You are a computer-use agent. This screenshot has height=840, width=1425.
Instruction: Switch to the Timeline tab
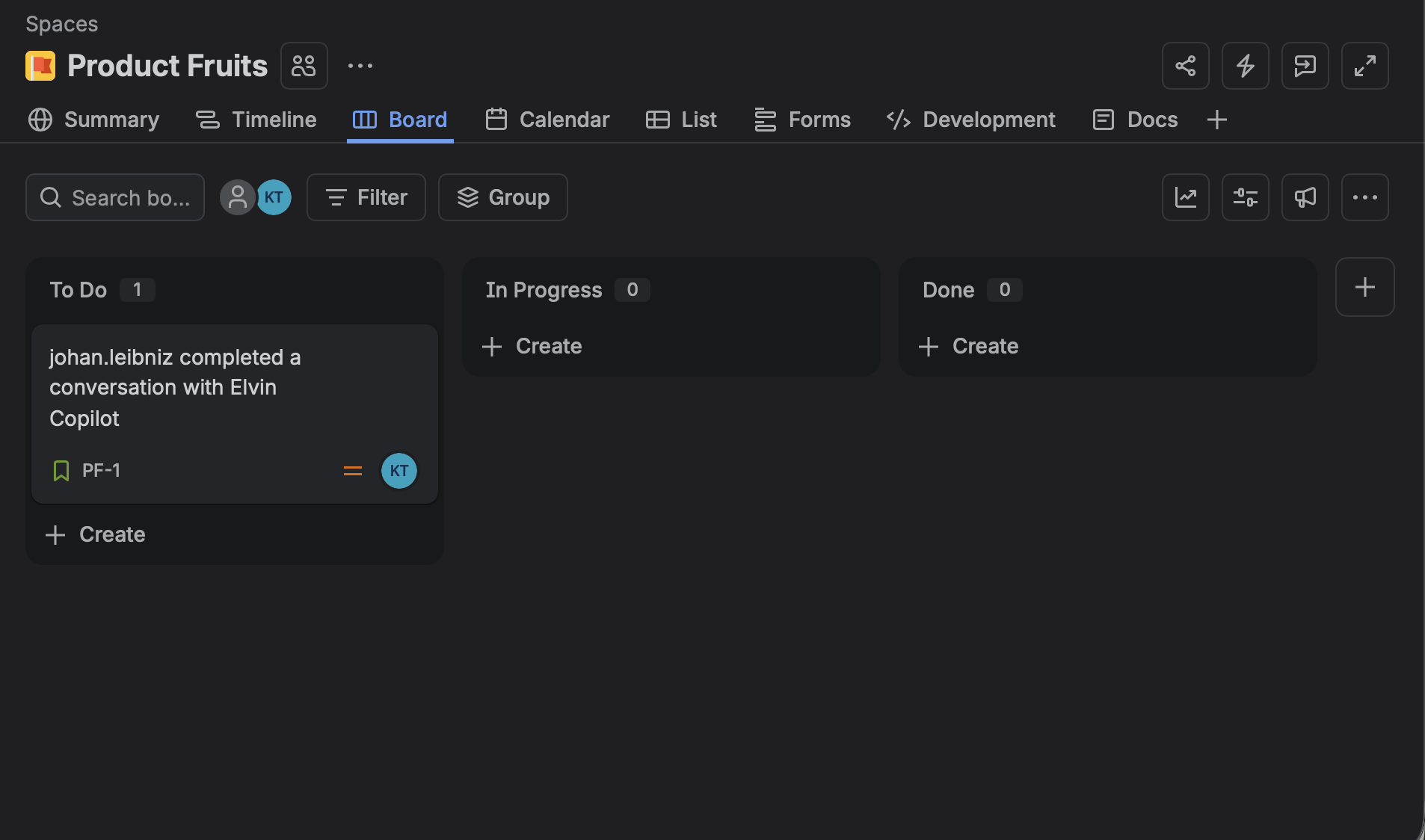pyautogui.click(x=256, y=120)
